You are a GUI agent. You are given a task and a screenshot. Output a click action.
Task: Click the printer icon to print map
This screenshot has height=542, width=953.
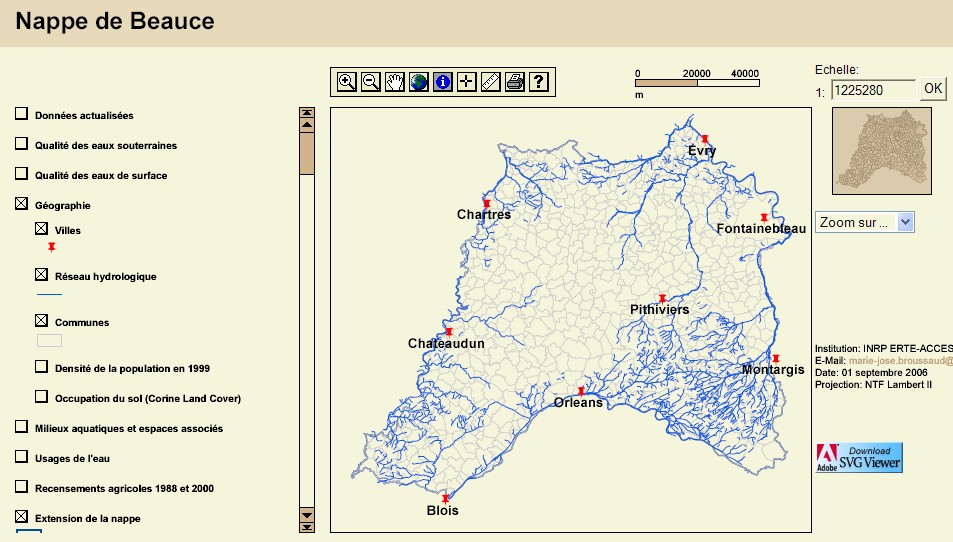(x=514, y=82)
